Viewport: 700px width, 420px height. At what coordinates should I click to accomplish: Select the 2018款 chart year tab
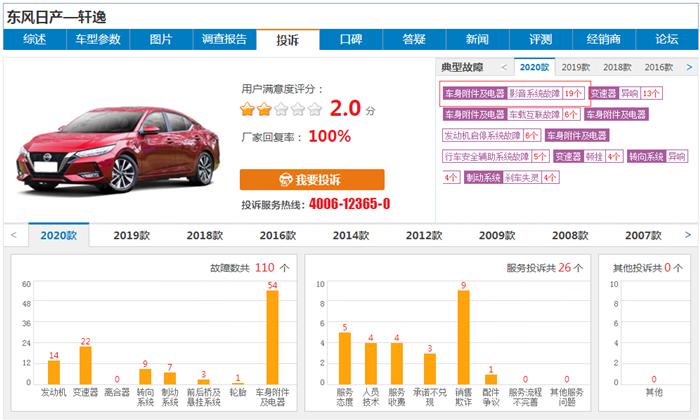click(x=205, y=235)
